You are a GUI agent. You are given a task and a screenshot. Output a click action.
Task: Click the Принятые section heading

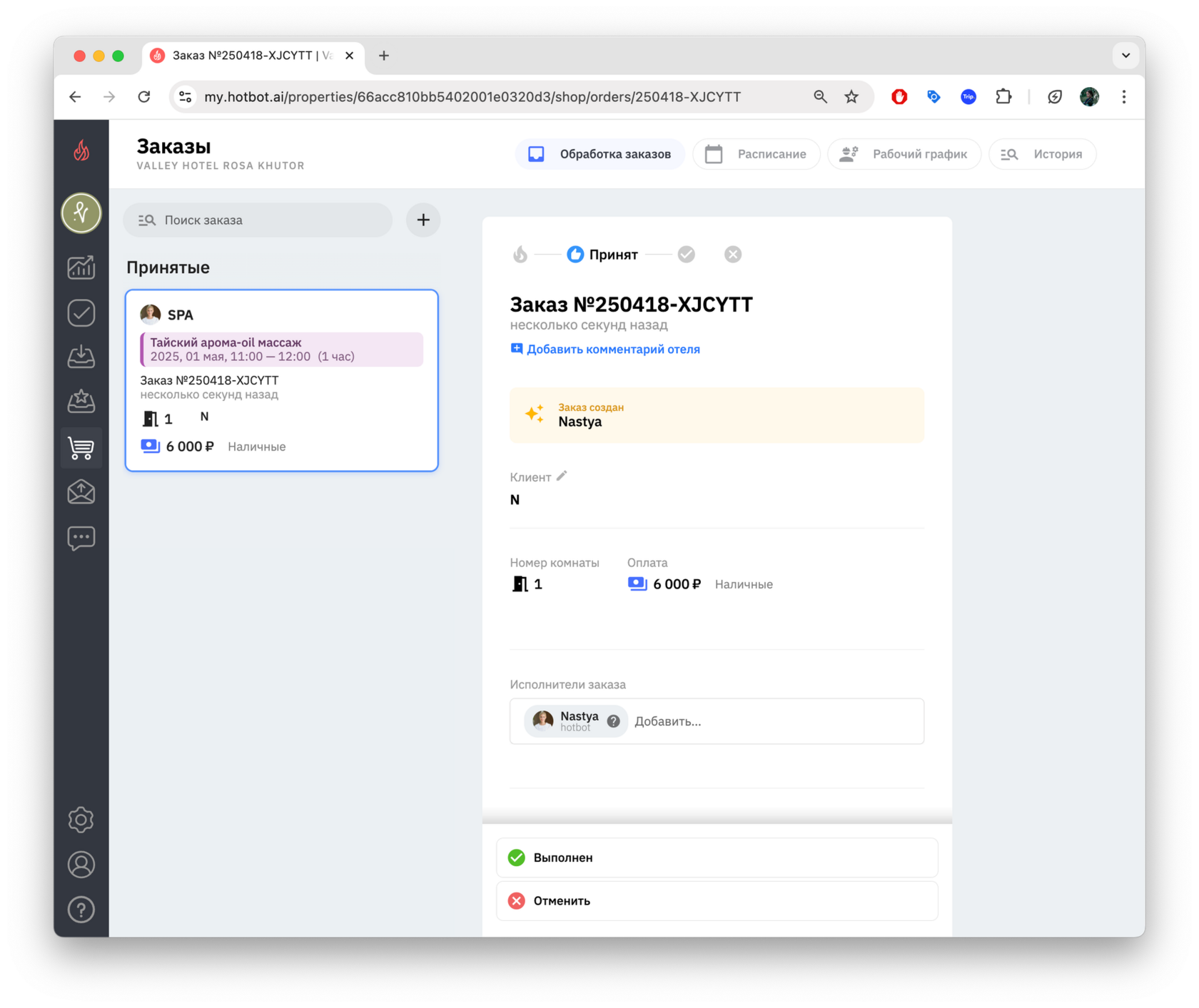point(168,268)
